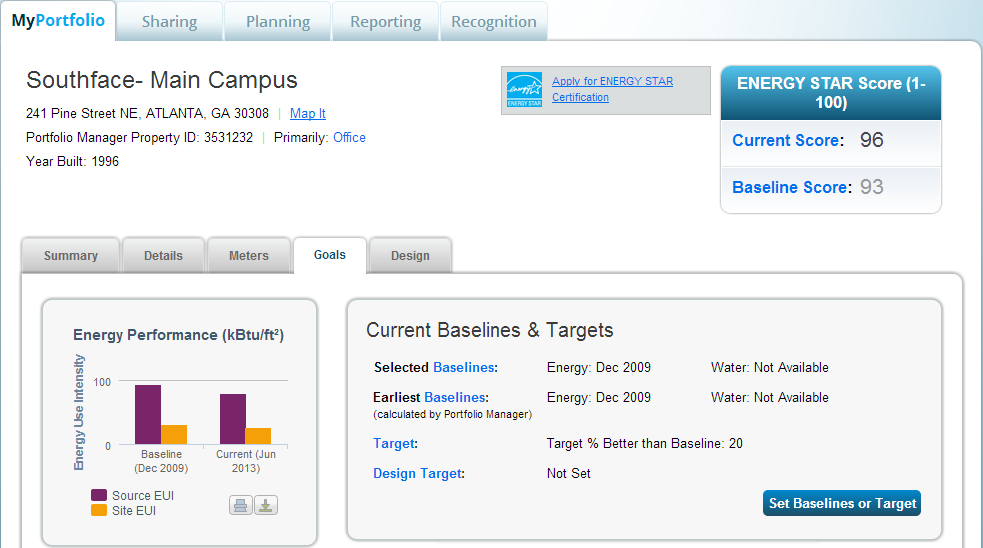This screenshot has width=983, height=548.
Task: Switch to the Planning tab
Action: [278, 21]
